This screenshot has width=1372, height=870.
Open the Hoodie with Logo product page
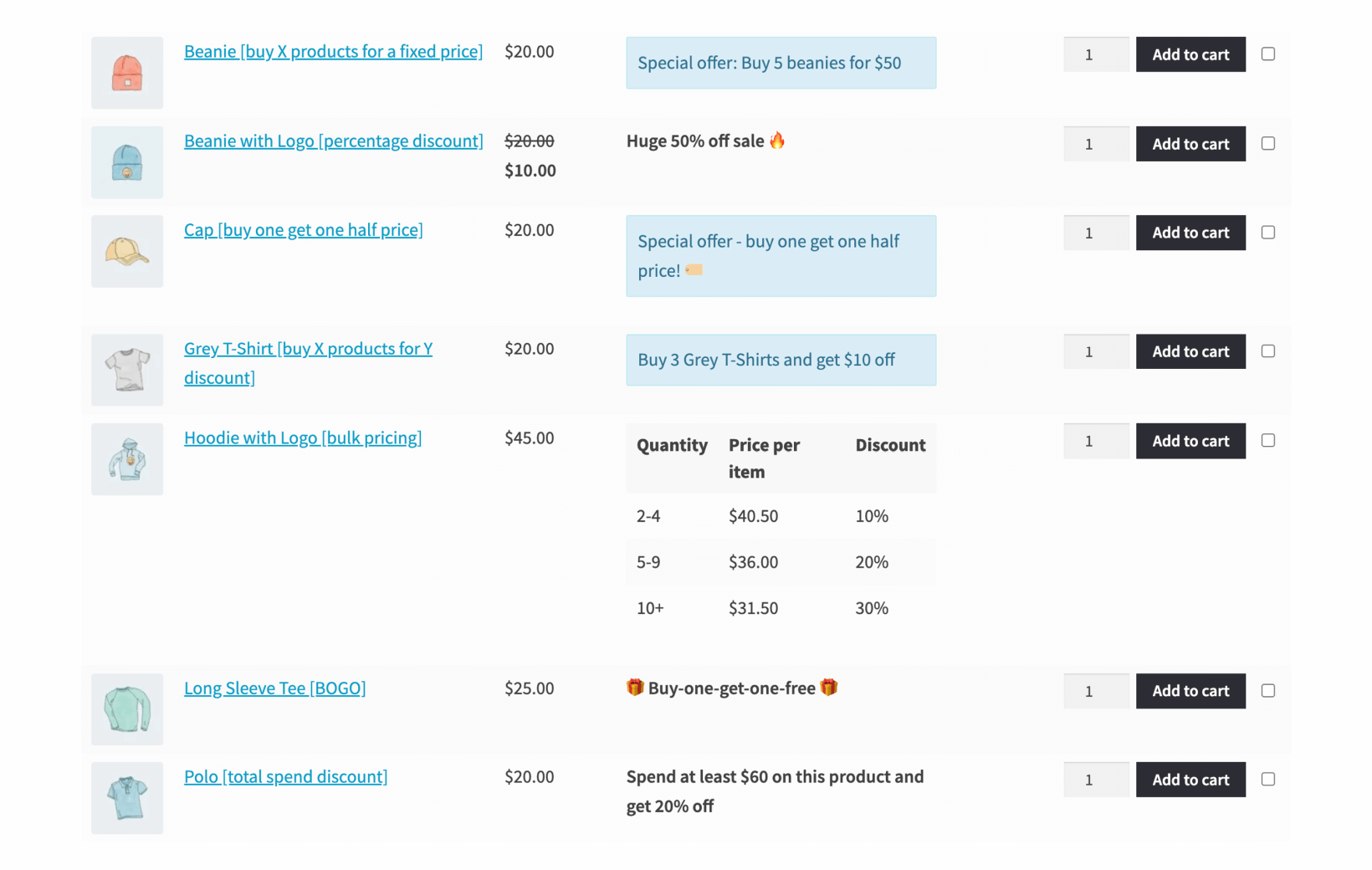(303, 437)
